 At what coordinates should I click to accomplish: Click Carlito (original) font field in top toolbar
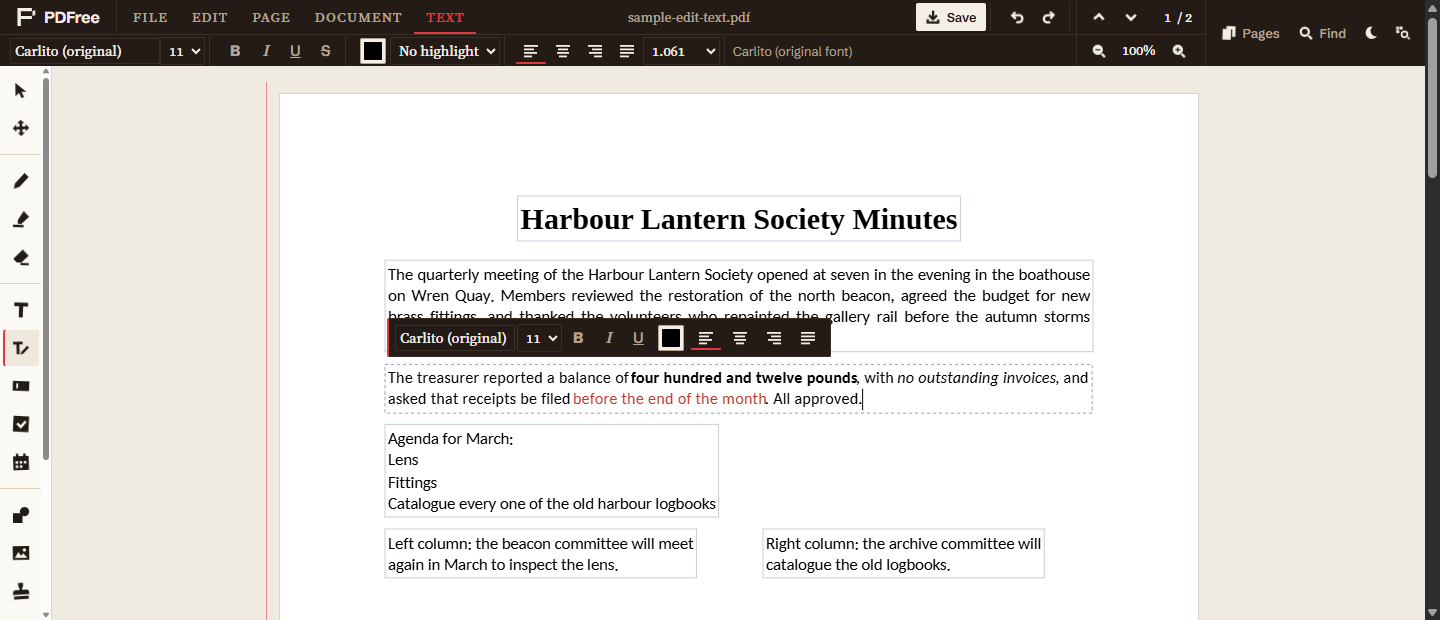tap(85, 51)
